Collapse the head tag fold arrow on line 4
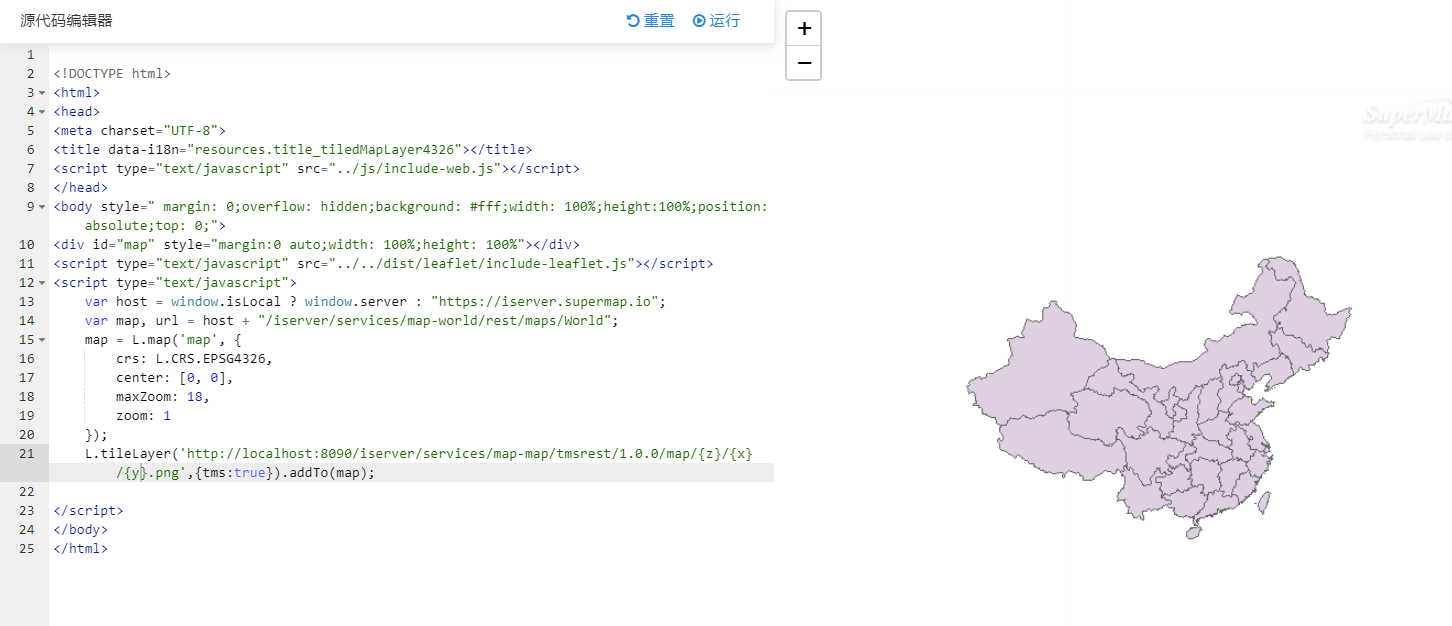Screen dimensions: 1452x626 point(42,112)
